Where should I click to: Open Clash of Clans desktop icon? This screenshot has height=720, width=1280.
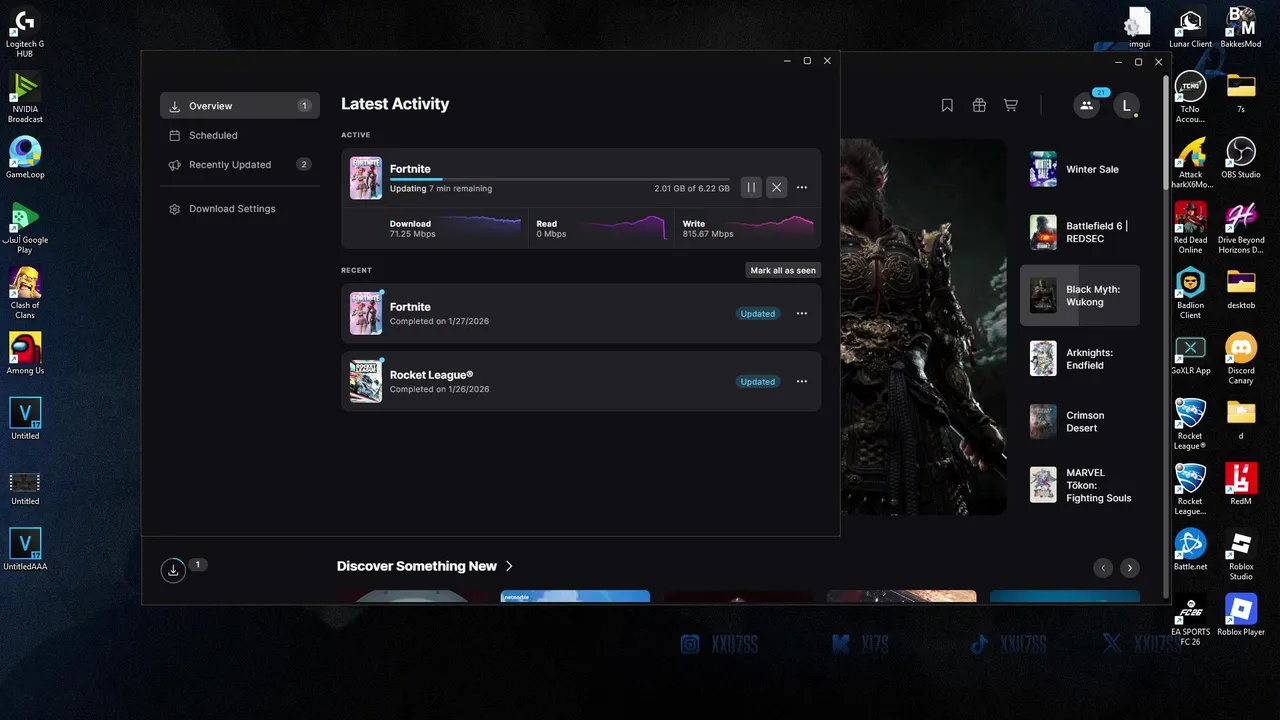point(25,293)
